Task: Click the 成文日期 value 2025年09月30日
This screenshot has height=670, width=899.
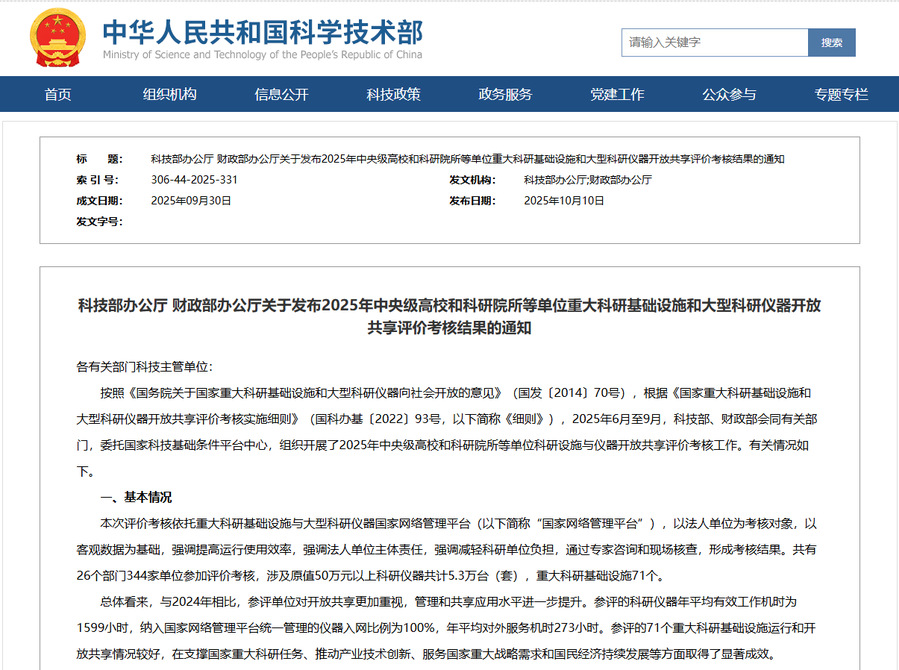Action: (191, 200)
